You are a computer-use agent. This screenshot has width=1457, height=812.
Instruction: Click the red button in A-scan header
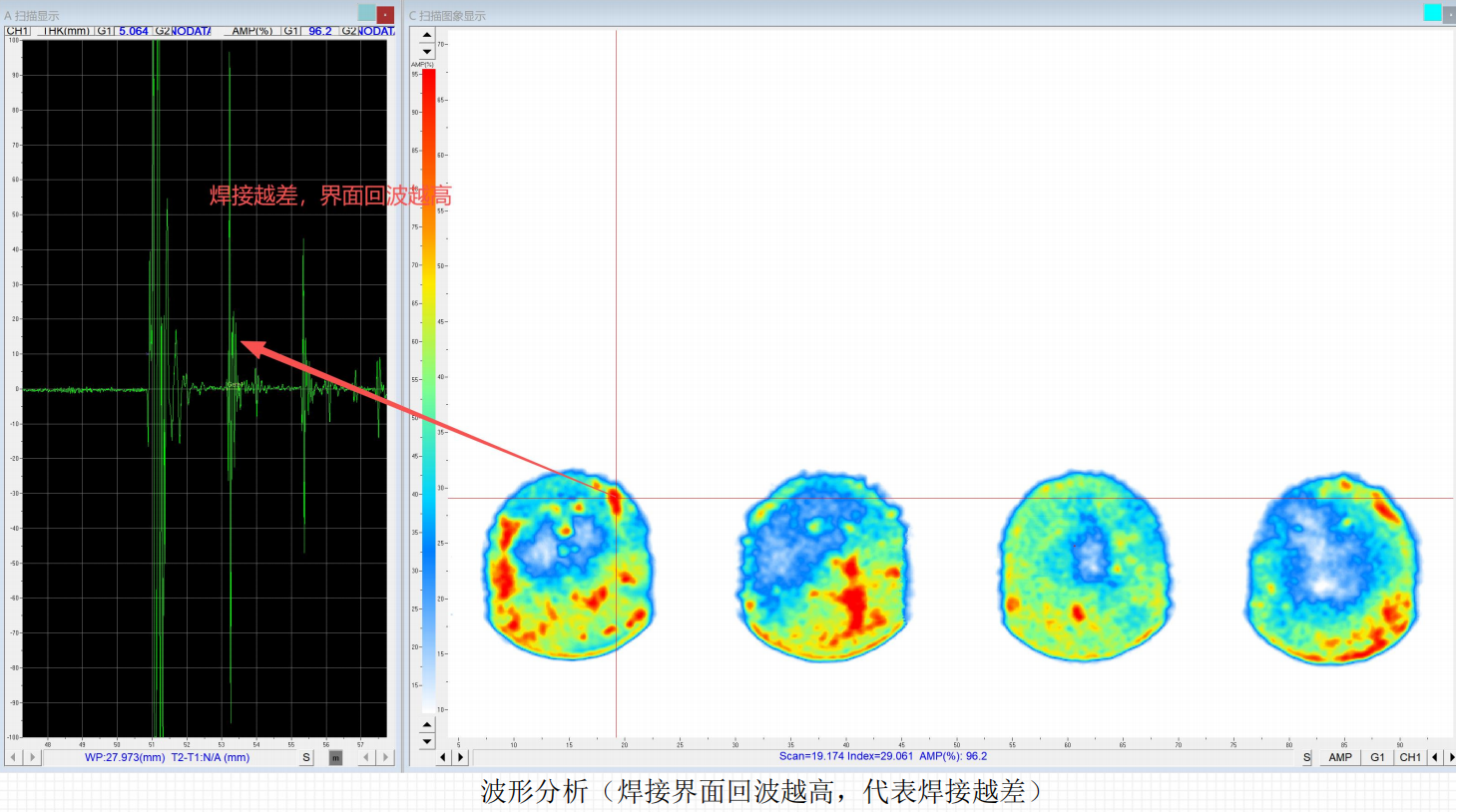coord(385,14)
